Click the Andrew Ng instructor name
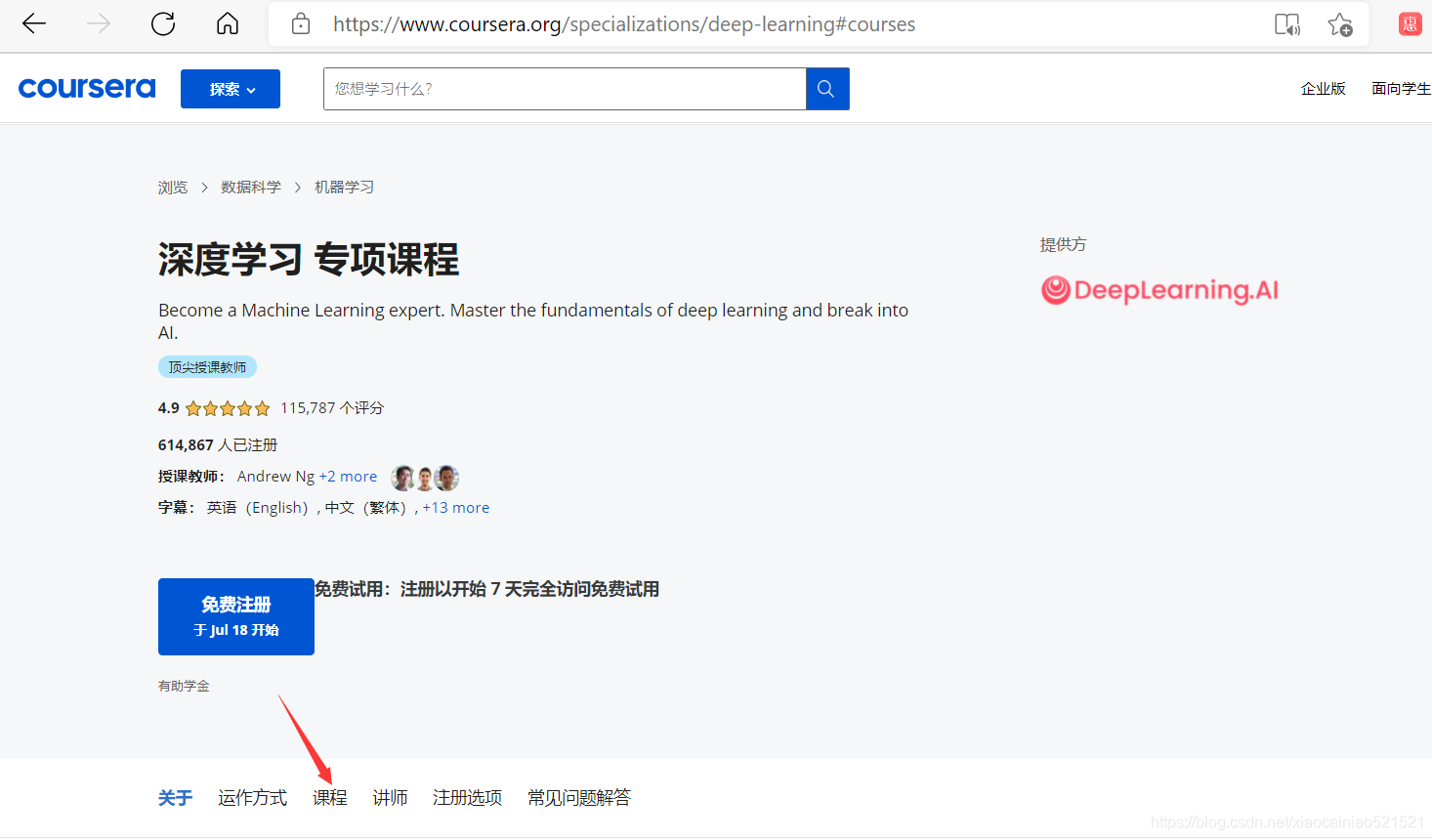 pos(275,477)
